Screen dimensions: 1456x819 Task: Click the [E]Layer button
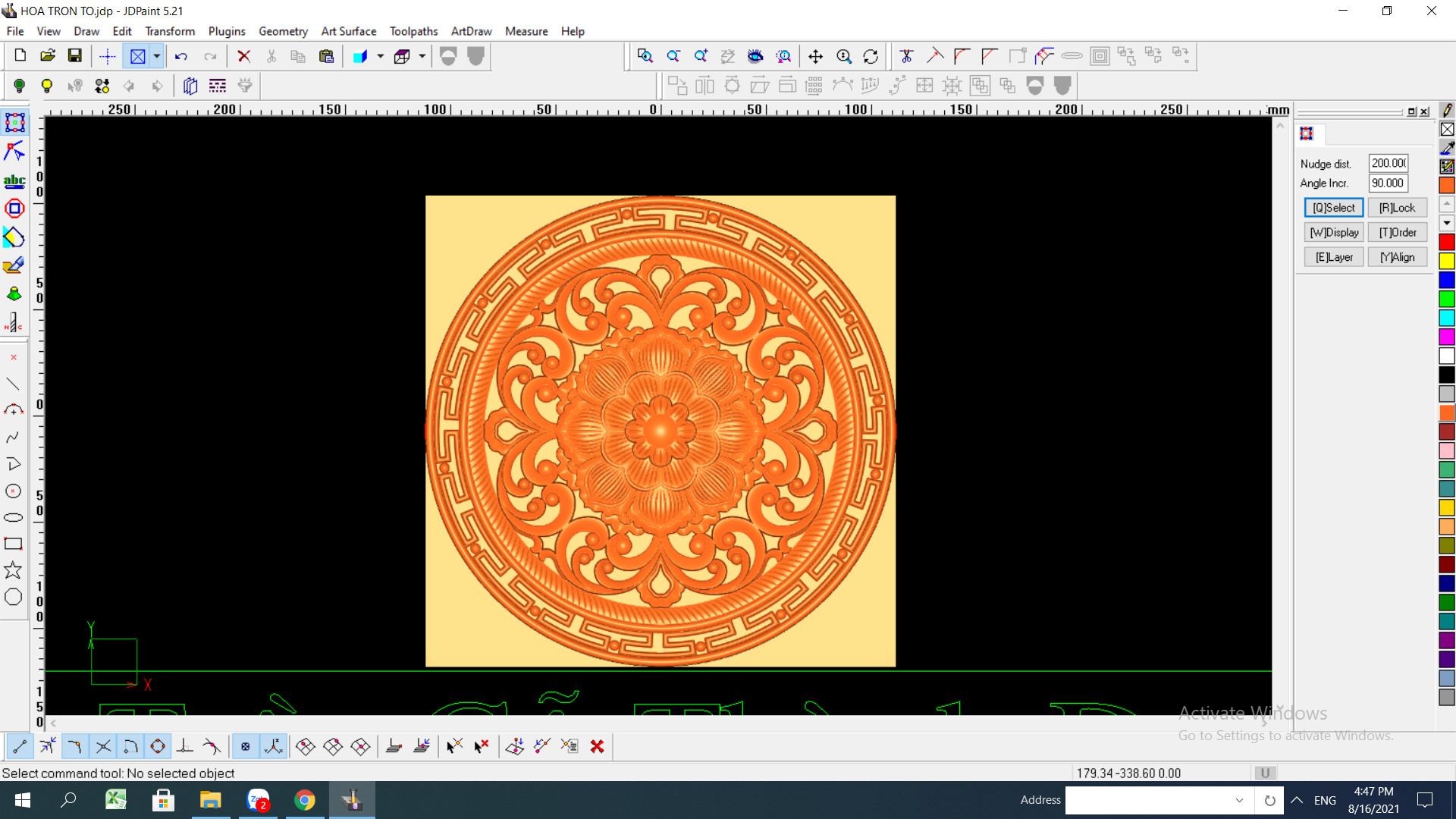pyautogui.click(x=1334, y=257)
